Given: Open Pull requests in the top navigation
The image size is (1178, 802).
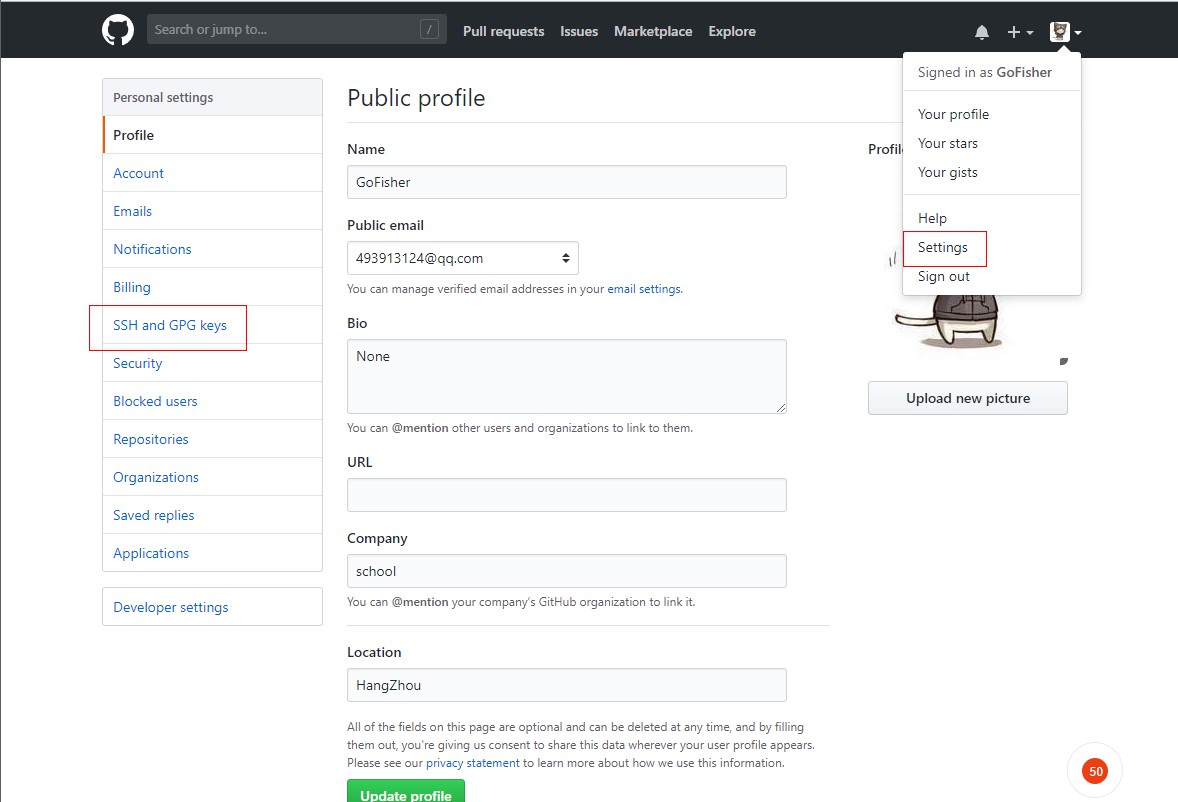Looking at the screenshot, I should [x=503, y=31].
